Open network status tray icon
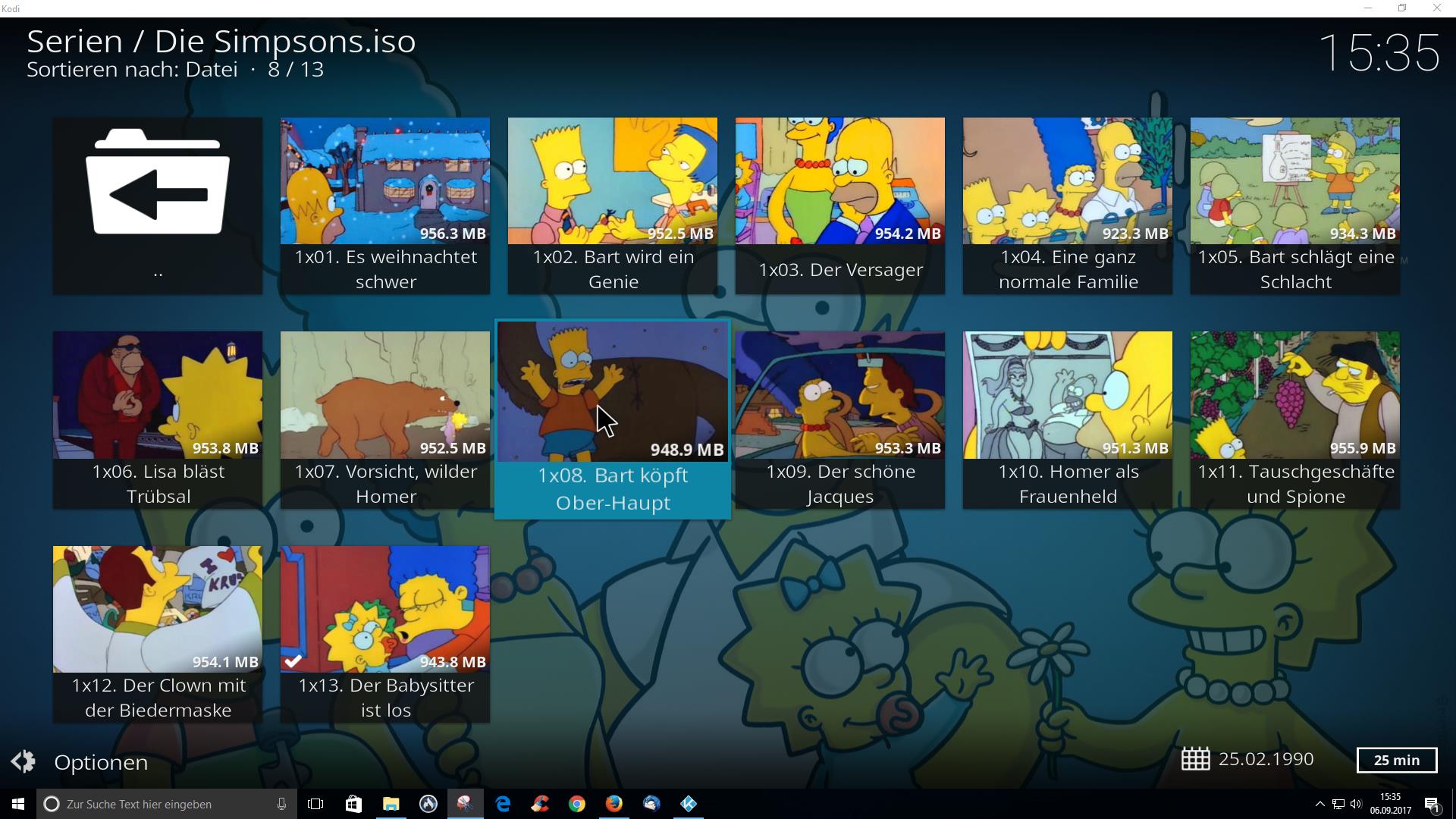This screenshot has height=819, width=1456. point(1338,804)
